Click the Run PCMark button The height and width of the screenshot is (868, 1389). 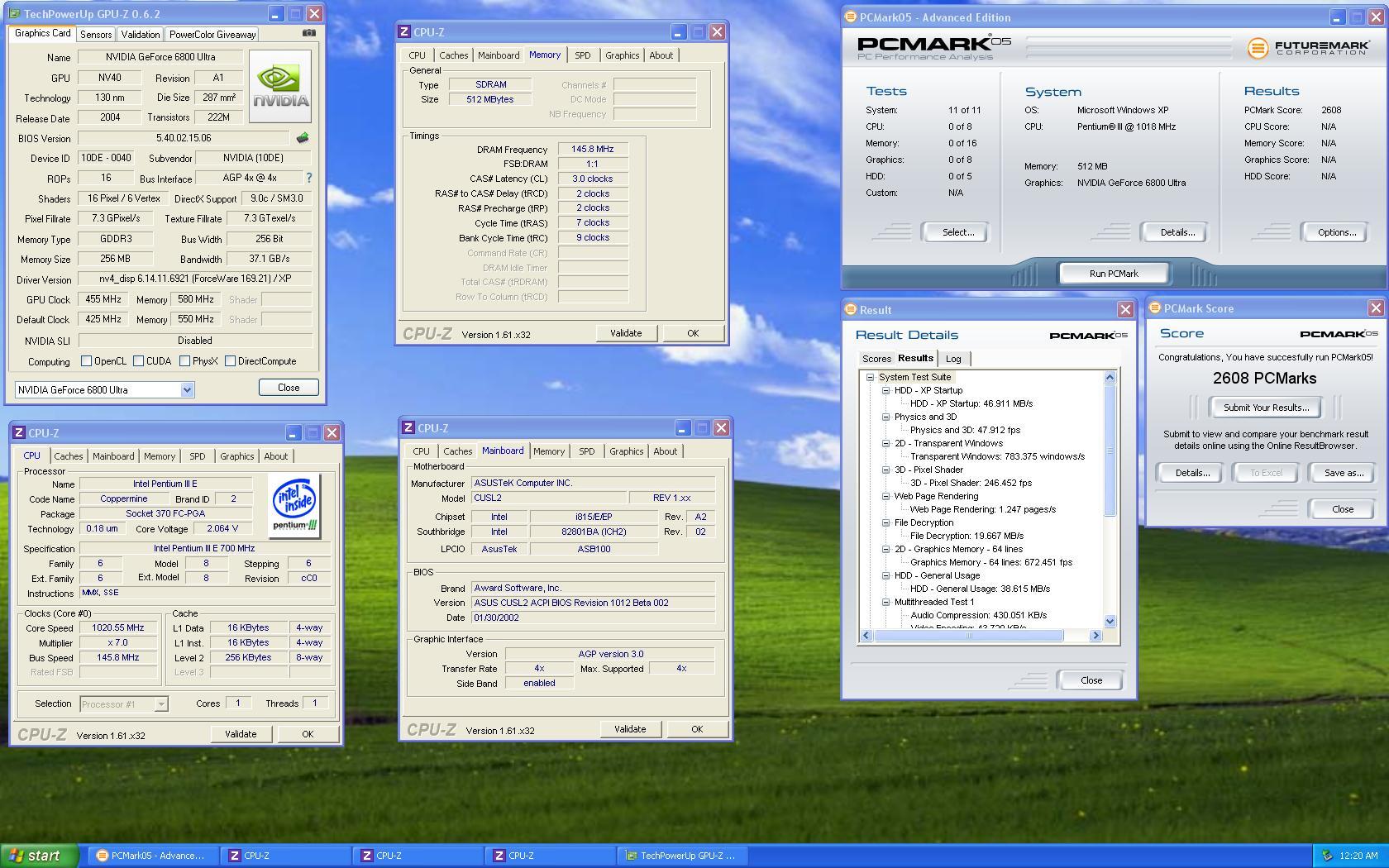[1113, 274]
